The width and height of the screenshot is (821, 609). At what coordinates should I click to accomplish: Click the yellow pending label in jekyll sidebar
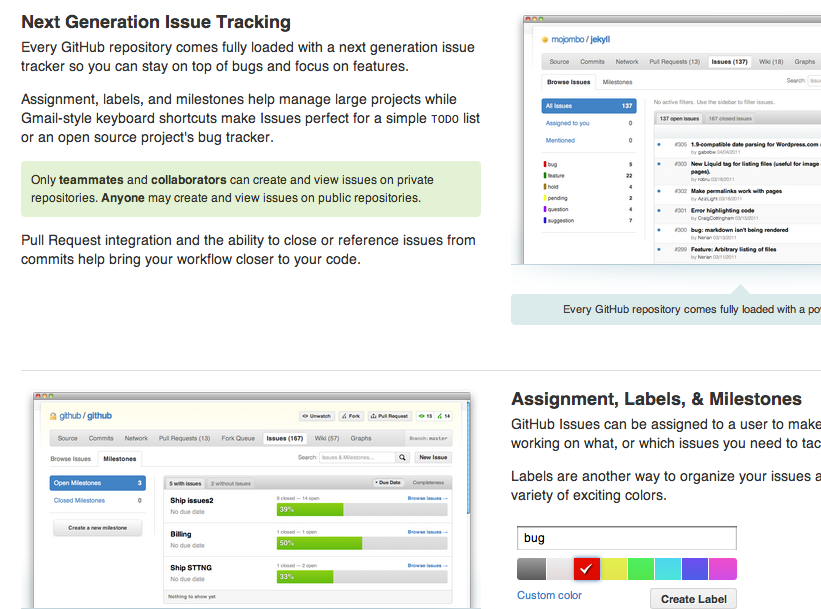point(557,198)
